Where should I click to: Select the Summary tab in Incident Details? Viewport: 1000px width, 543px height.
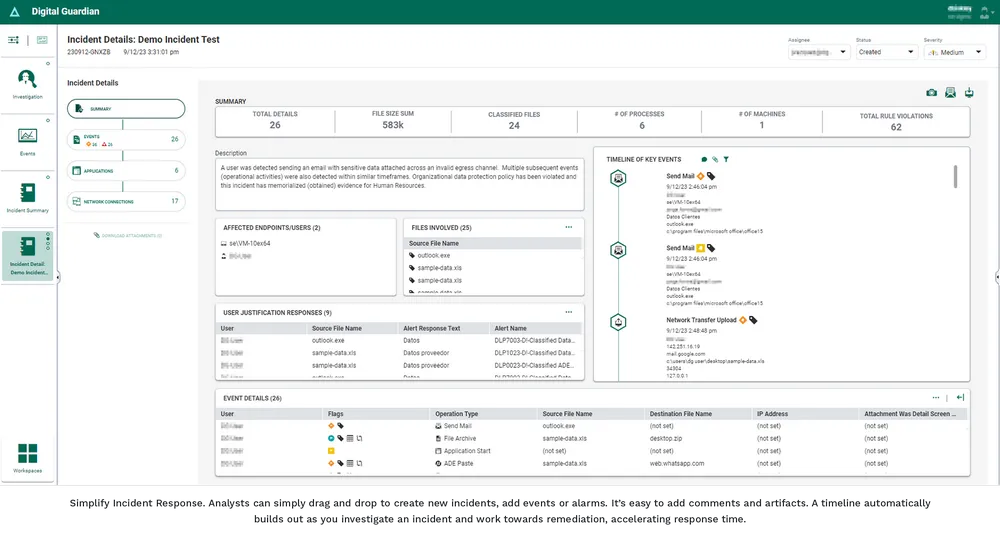click(x=126, y=108)
